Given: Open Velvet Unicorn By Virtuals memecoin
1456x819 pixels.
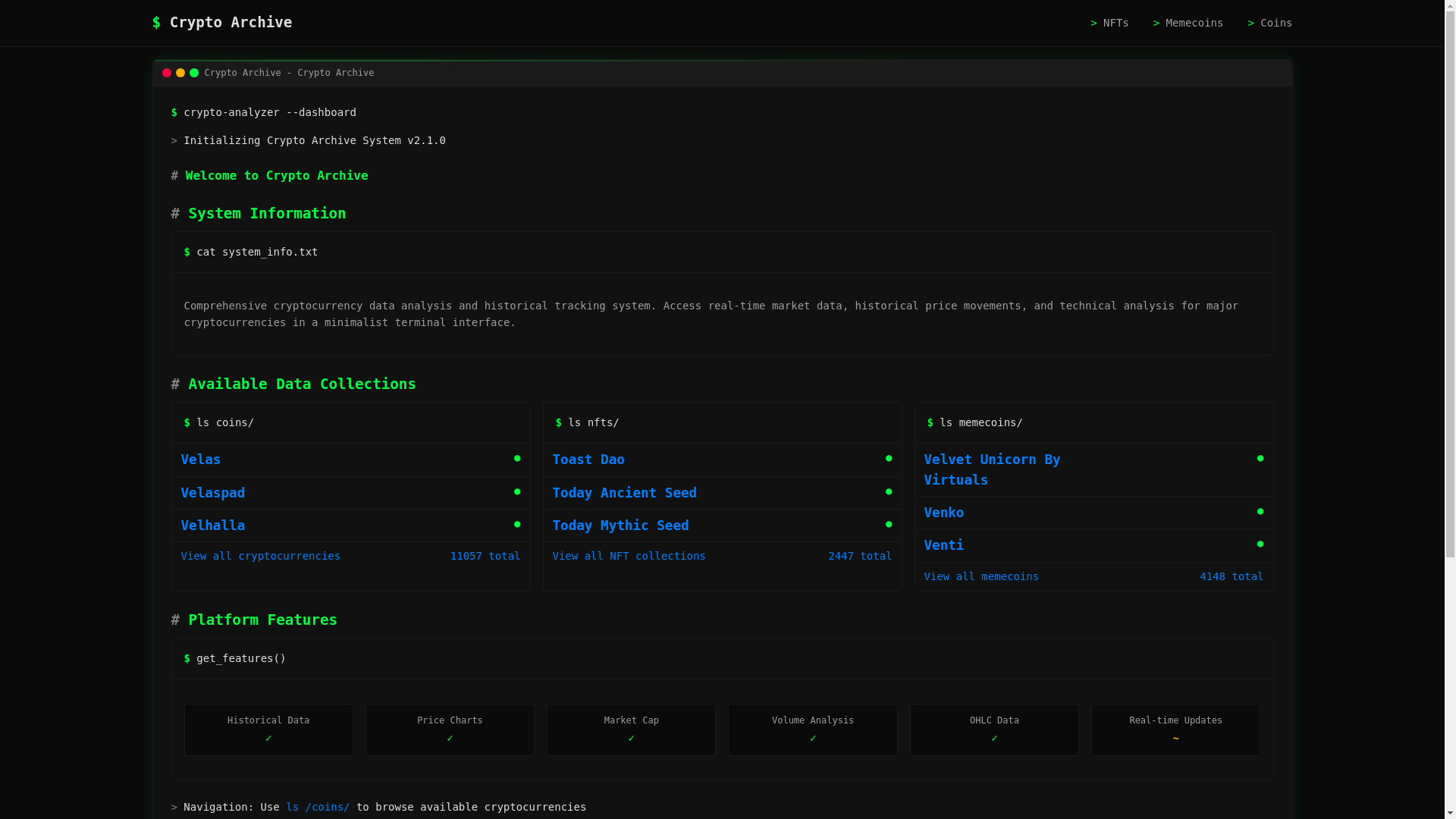Looking at the screenshot, I should [x=992, y=469].
